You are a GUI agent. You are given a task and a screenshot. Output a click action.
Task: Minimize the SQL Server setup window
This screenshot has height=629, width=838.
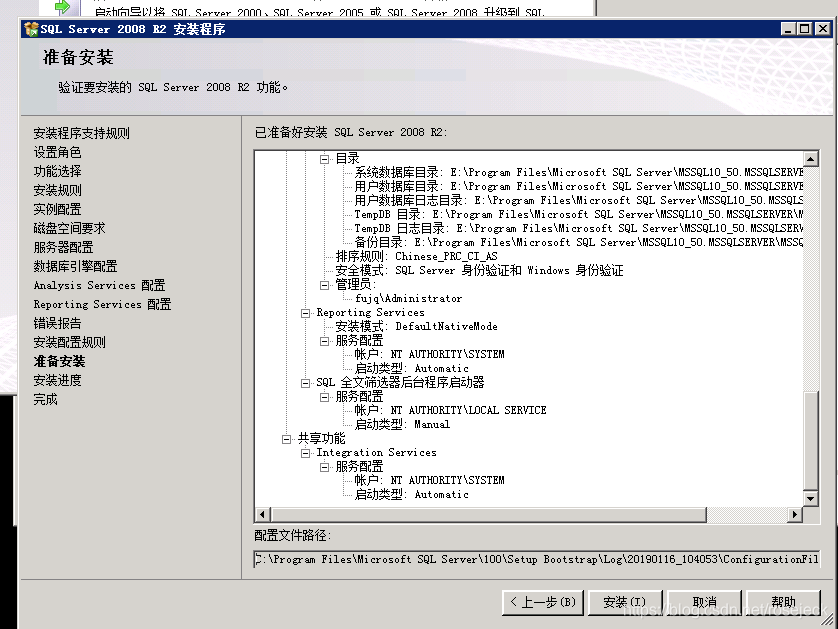[x=788, y=29]
